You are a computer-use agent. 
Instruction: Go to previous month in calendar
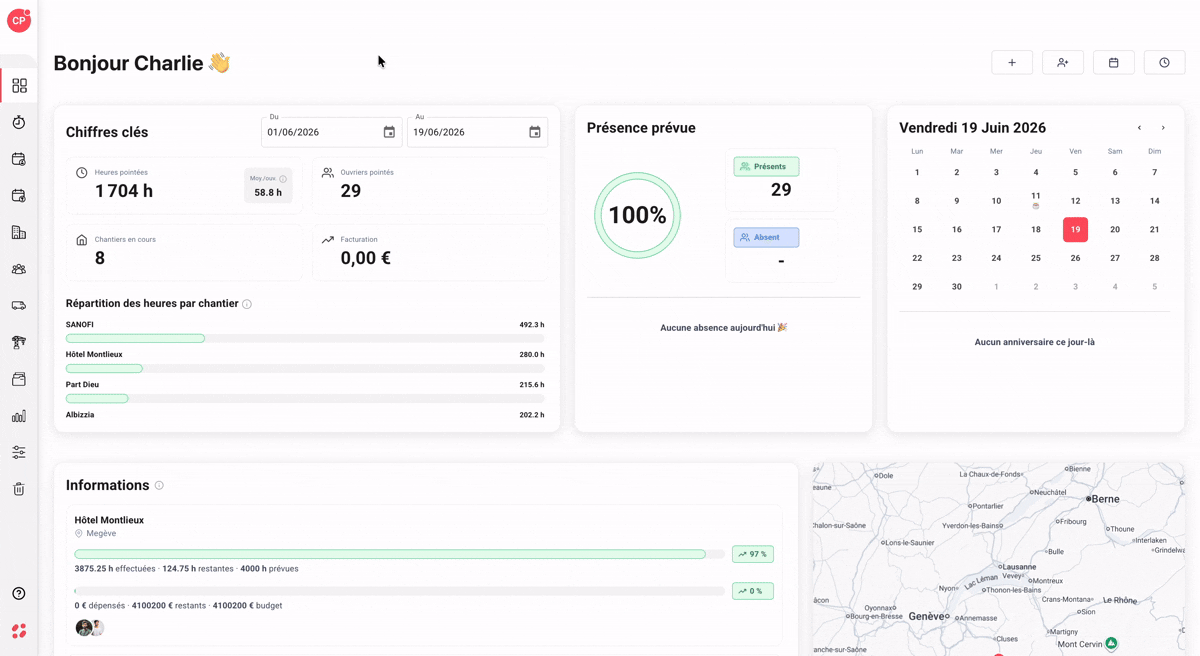(1139, 128)
